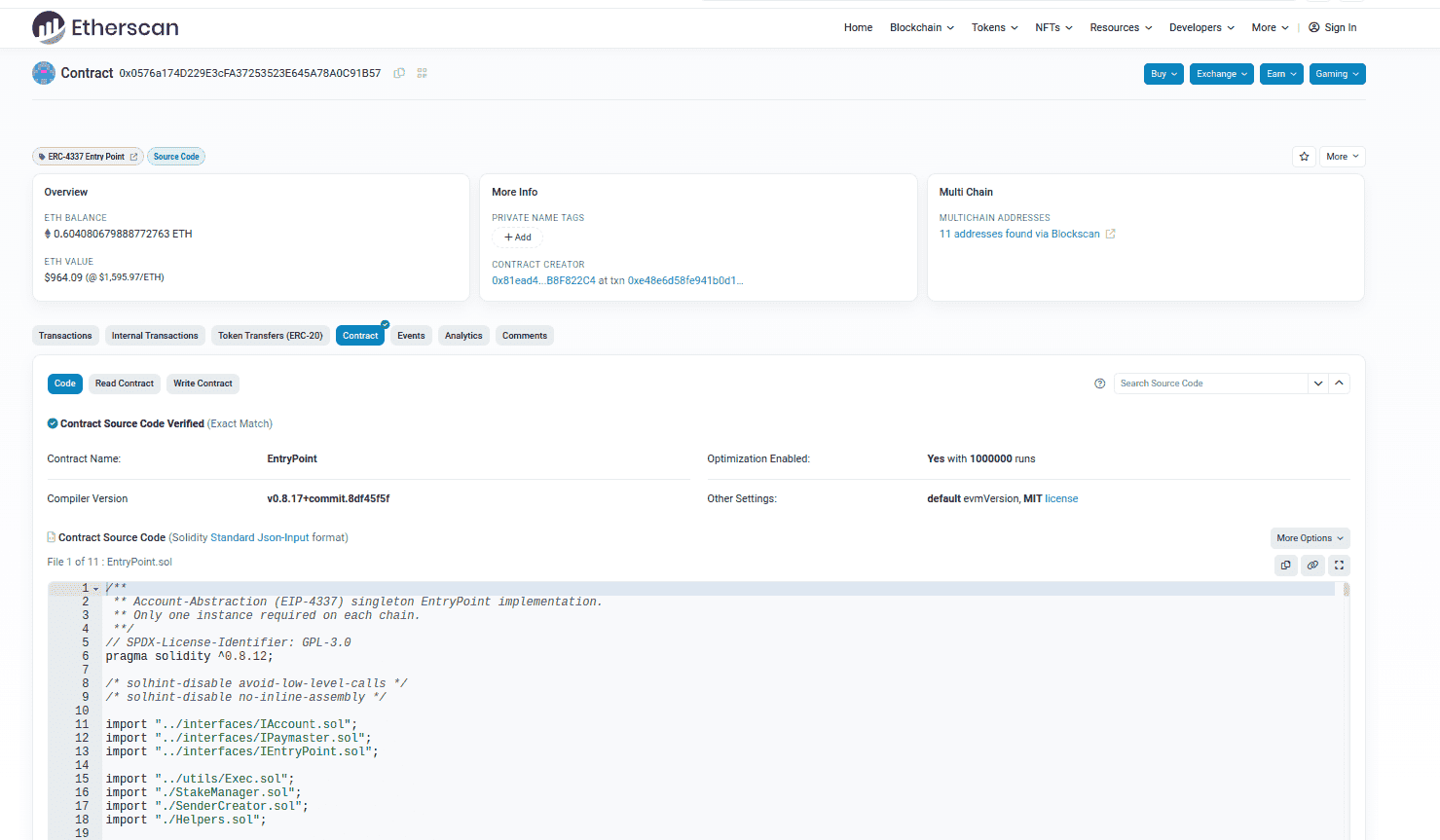Show QR code for contract address
The width and height of the screenshot is (1440, 840).
(422, 73)
